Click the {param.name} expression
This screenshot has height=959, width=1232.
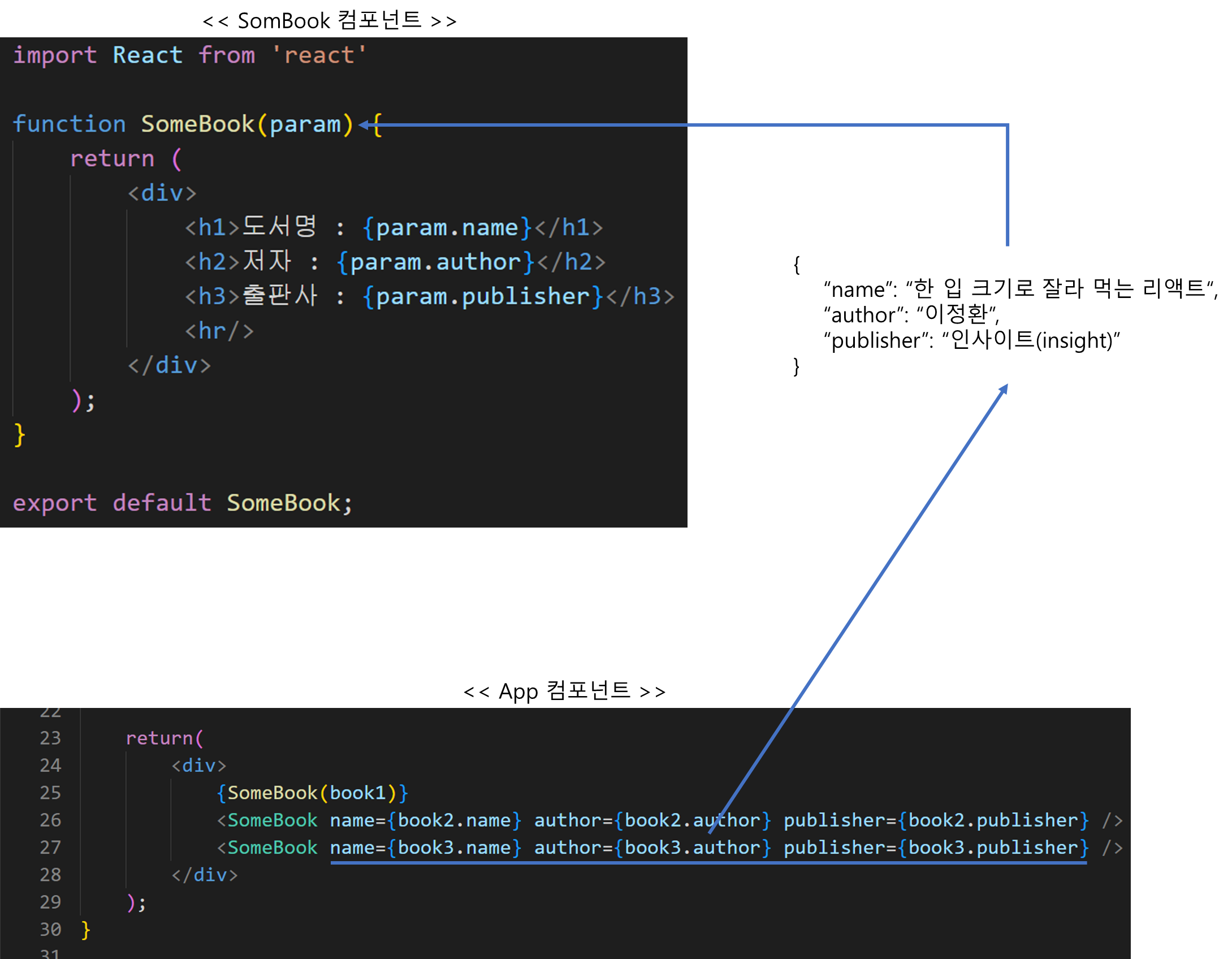click(447, 228)
